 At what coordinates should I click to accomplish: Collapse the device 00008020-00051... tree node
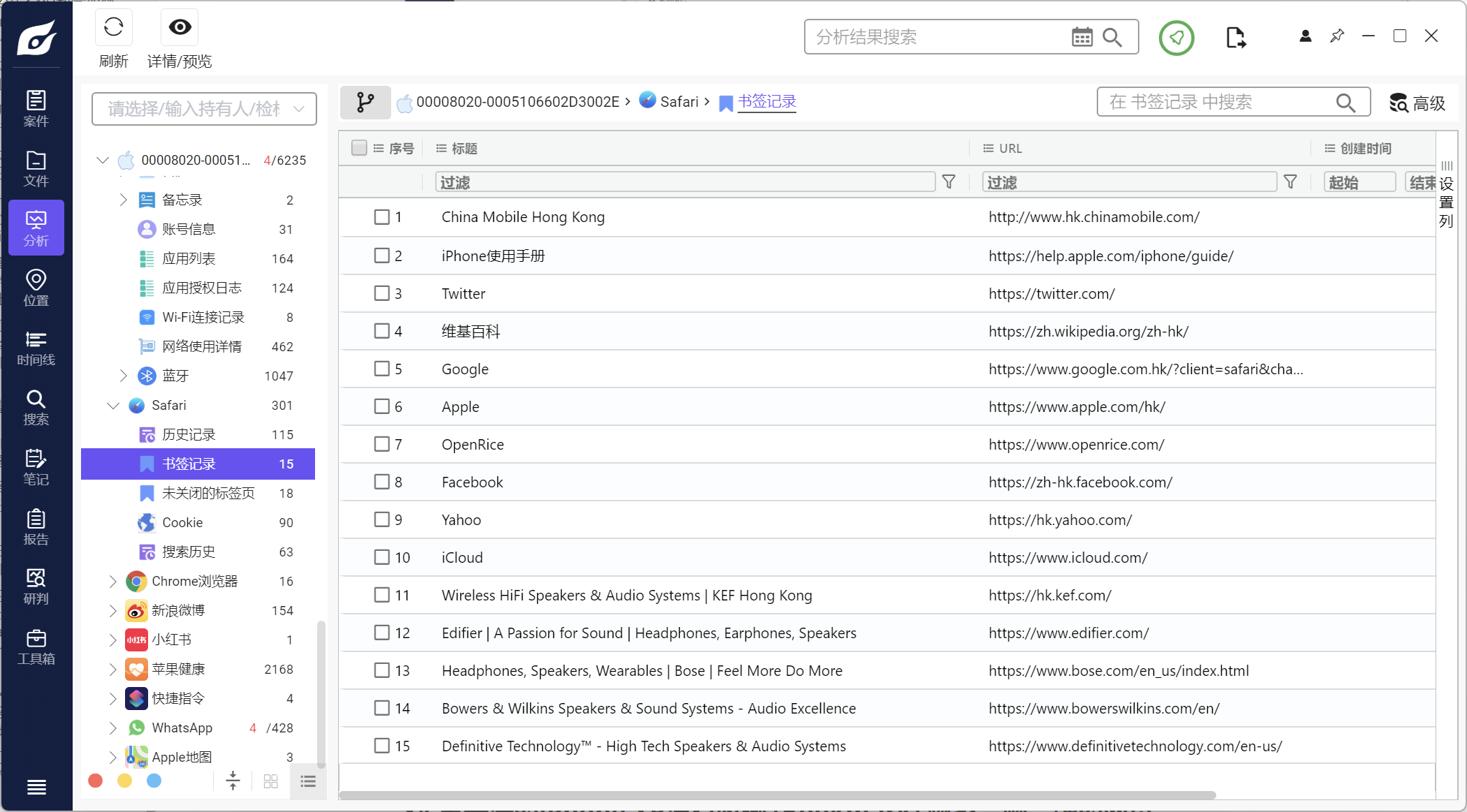103,160
